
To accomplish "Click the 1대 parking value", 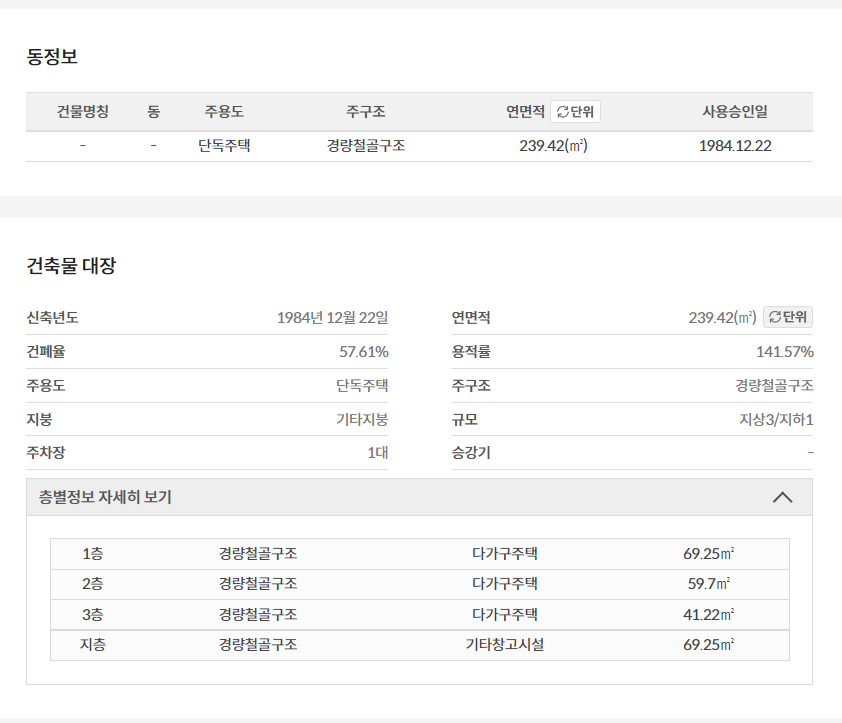I will pos(378,453).
